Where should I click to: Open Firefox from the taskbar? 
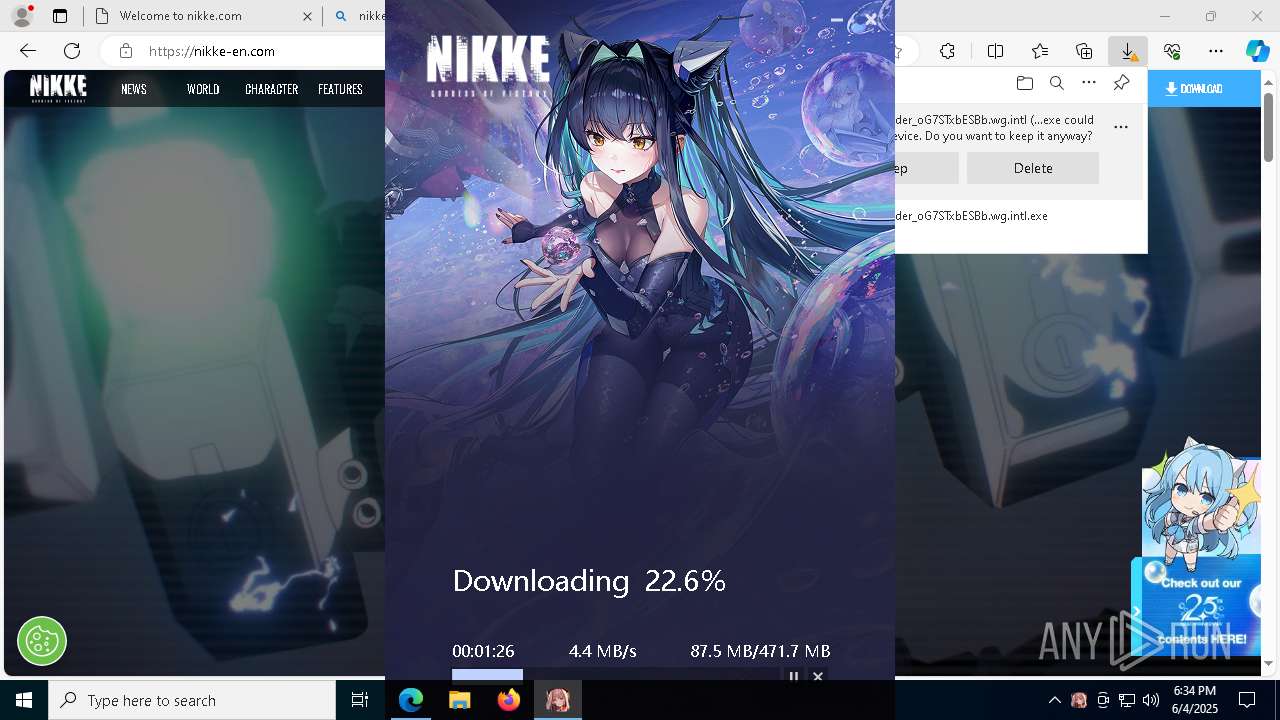pyautogui.click(x=509, y=700)
